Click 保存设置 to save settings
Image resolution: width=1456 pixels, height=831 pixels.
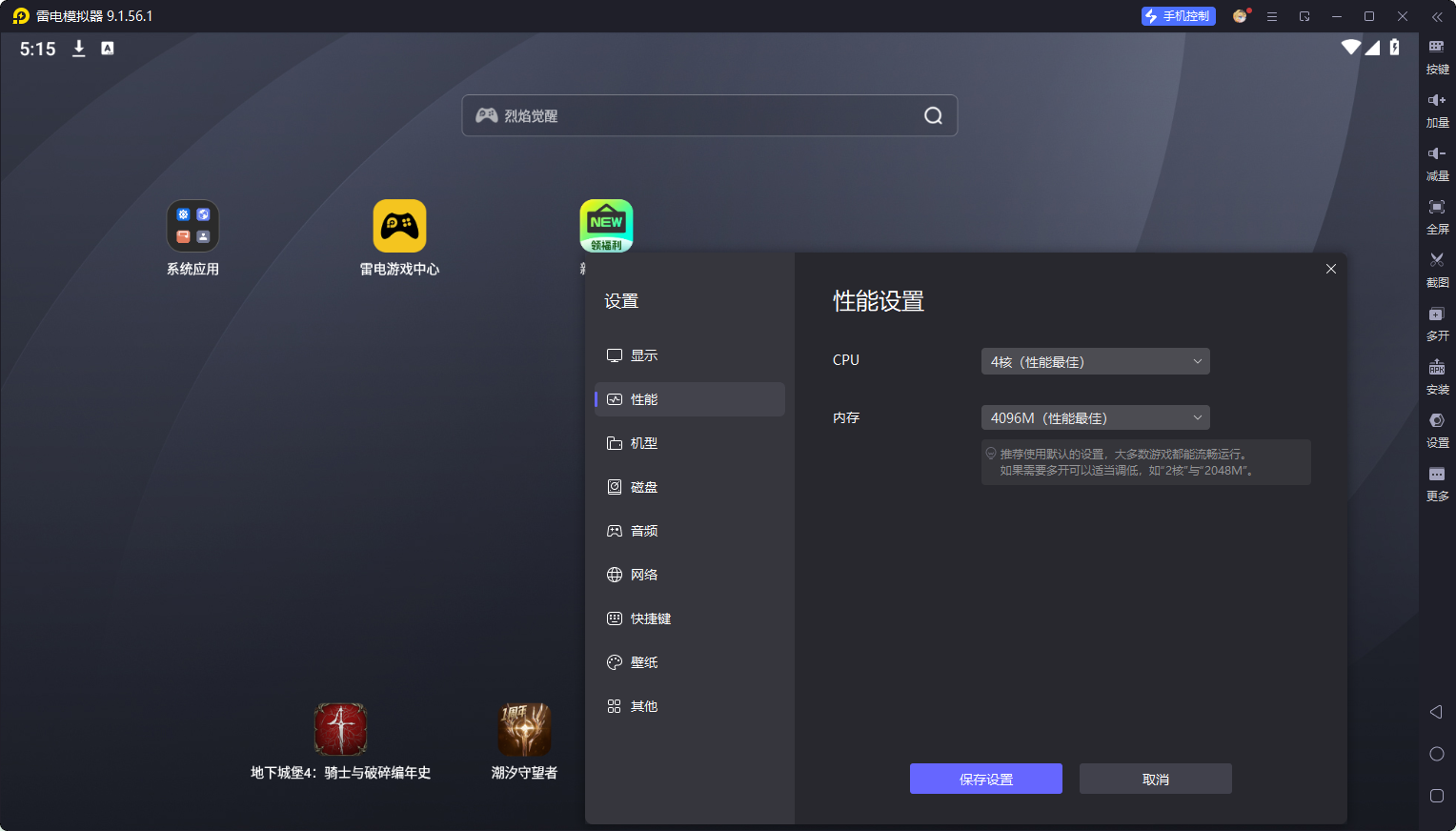(x=985, y=779)
